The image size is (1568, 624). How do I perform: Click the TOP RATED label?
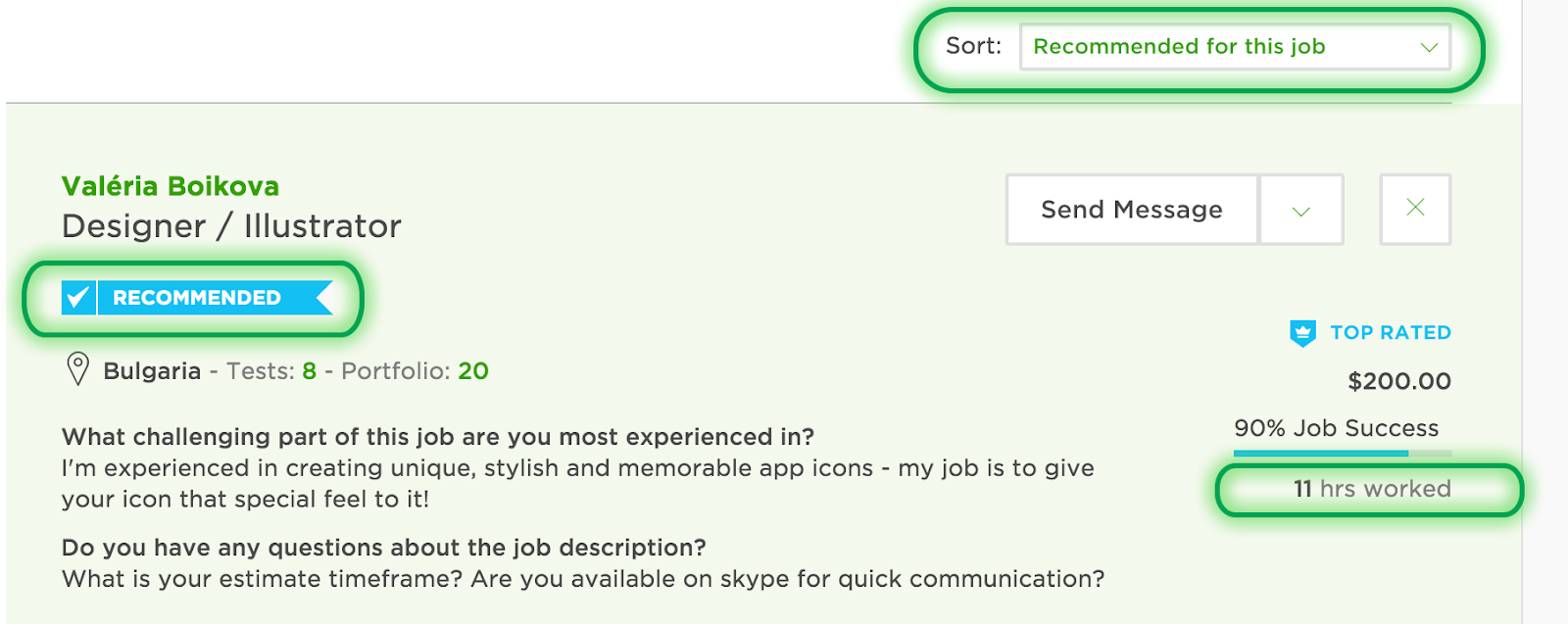pos(1390,333)
